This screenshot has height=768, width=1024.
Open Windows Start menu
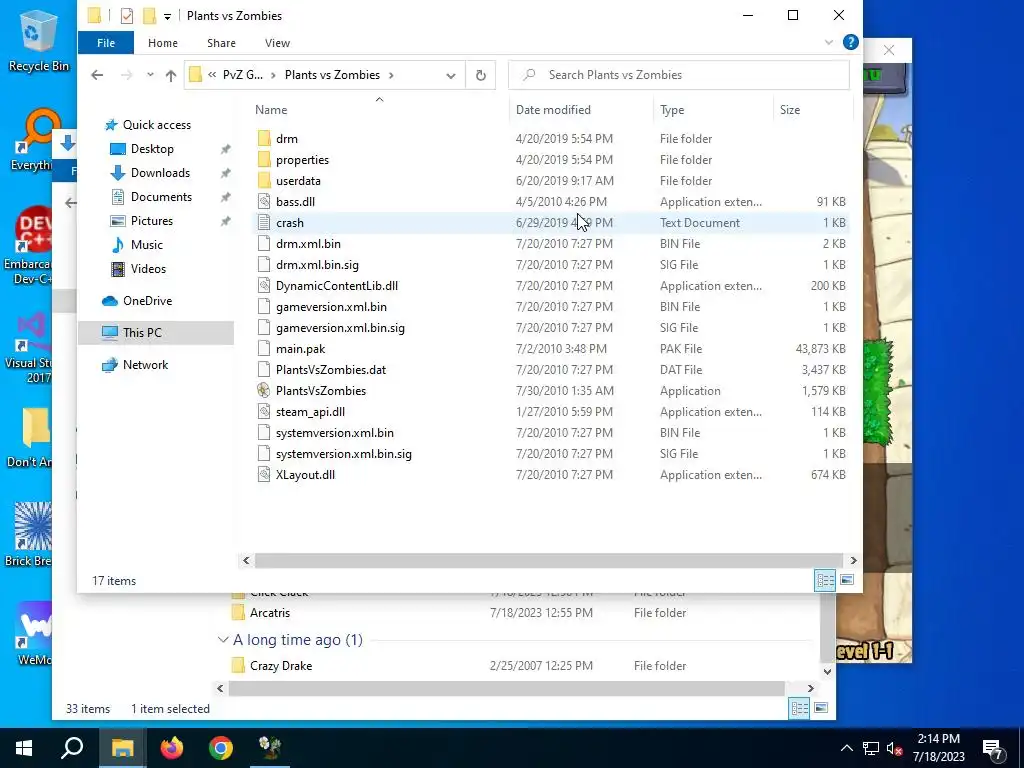pyautogui.click(x=24, y=748)
